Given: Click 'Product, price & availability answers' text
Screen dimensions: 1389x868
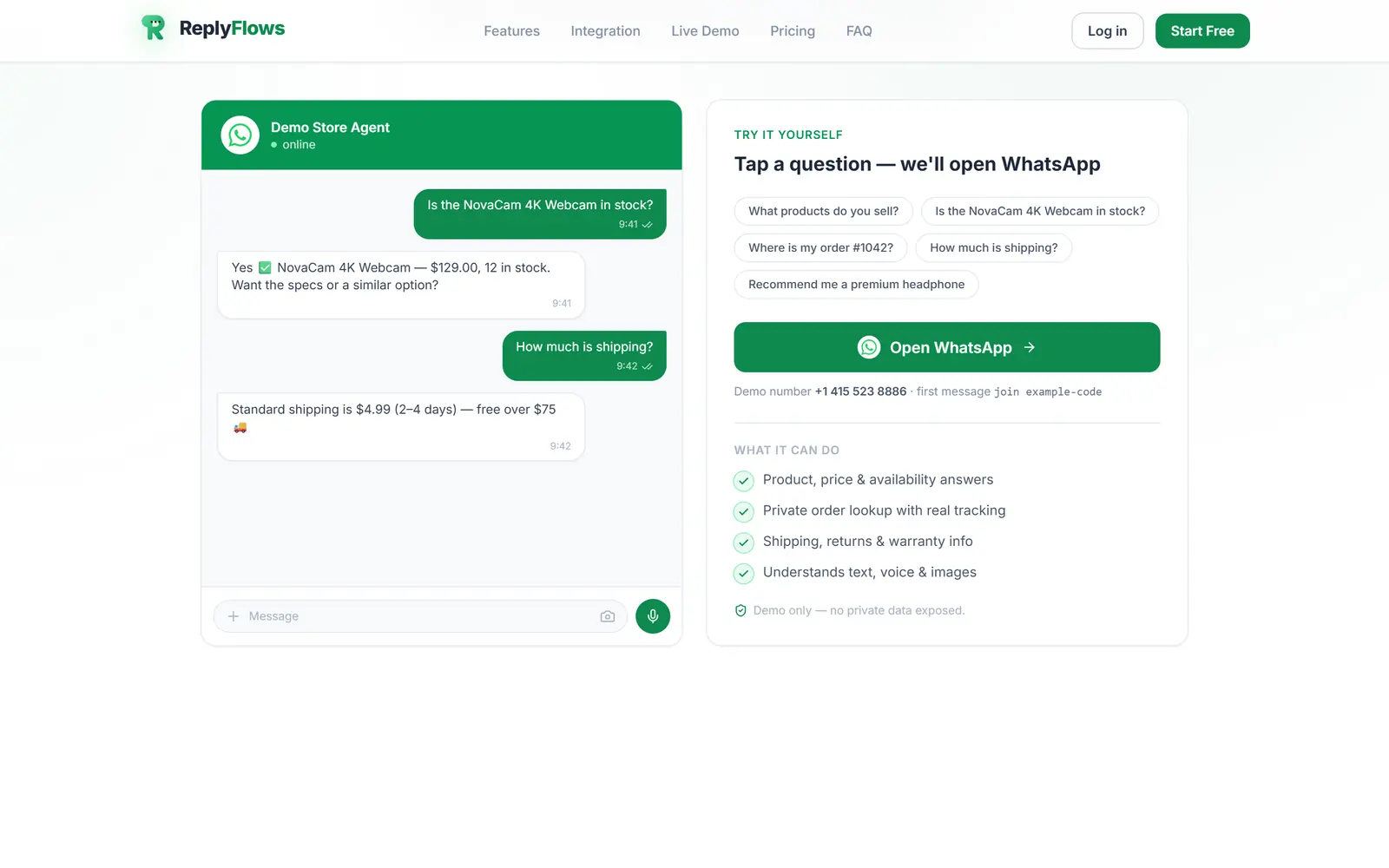Looking at the screenshot, I should tap(878, 479).
